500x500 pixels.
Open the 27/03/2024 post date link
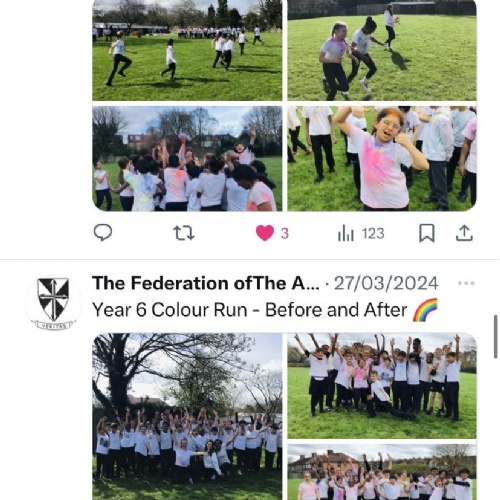[x=386, y=283]
